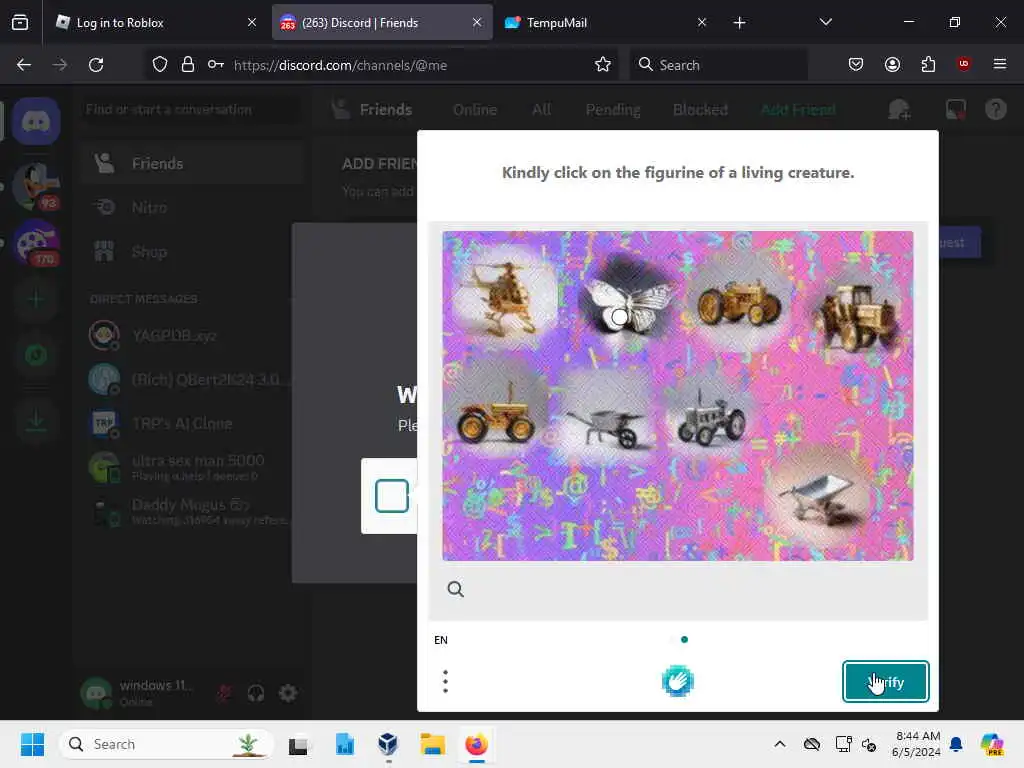The image size is (1024, 768).
Task: Open the Windows Start menu
Action: pos(32,744)
